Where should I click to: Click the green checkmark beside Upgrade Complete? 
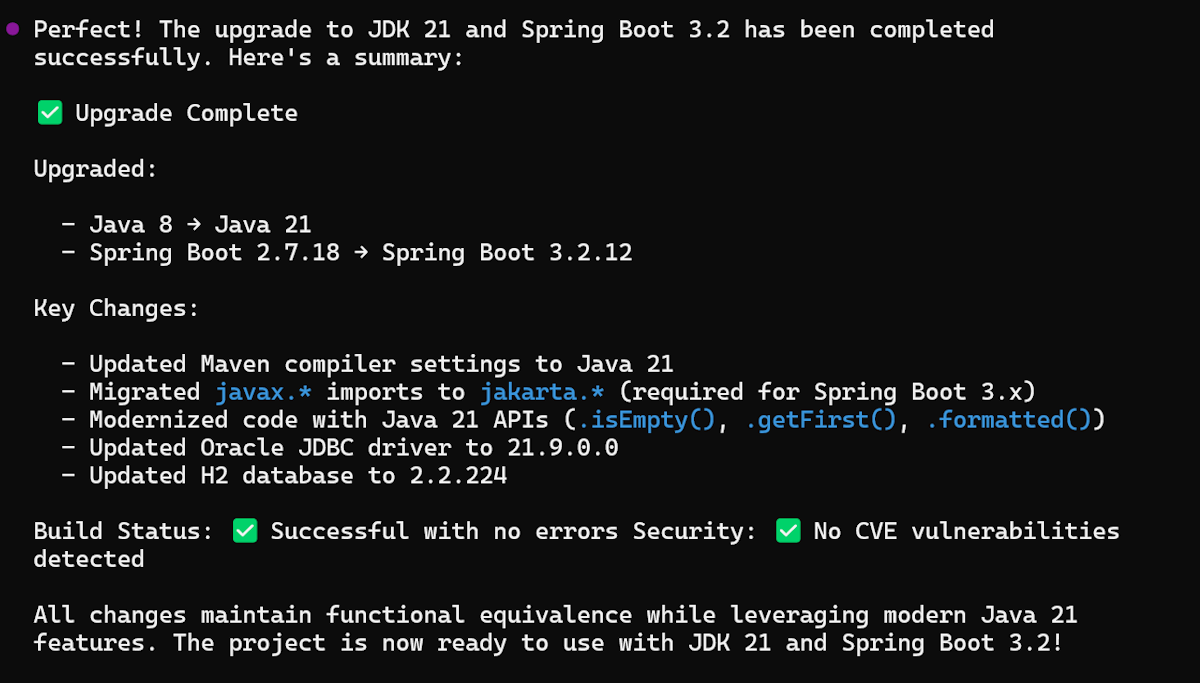pyautogui.click(x=50, y=113)
